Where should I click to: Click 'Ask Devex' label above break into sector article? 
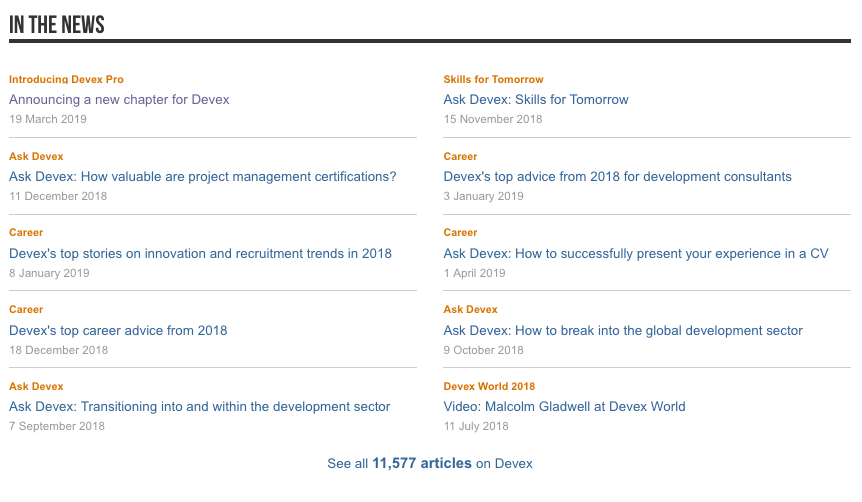tap(470, 309)
